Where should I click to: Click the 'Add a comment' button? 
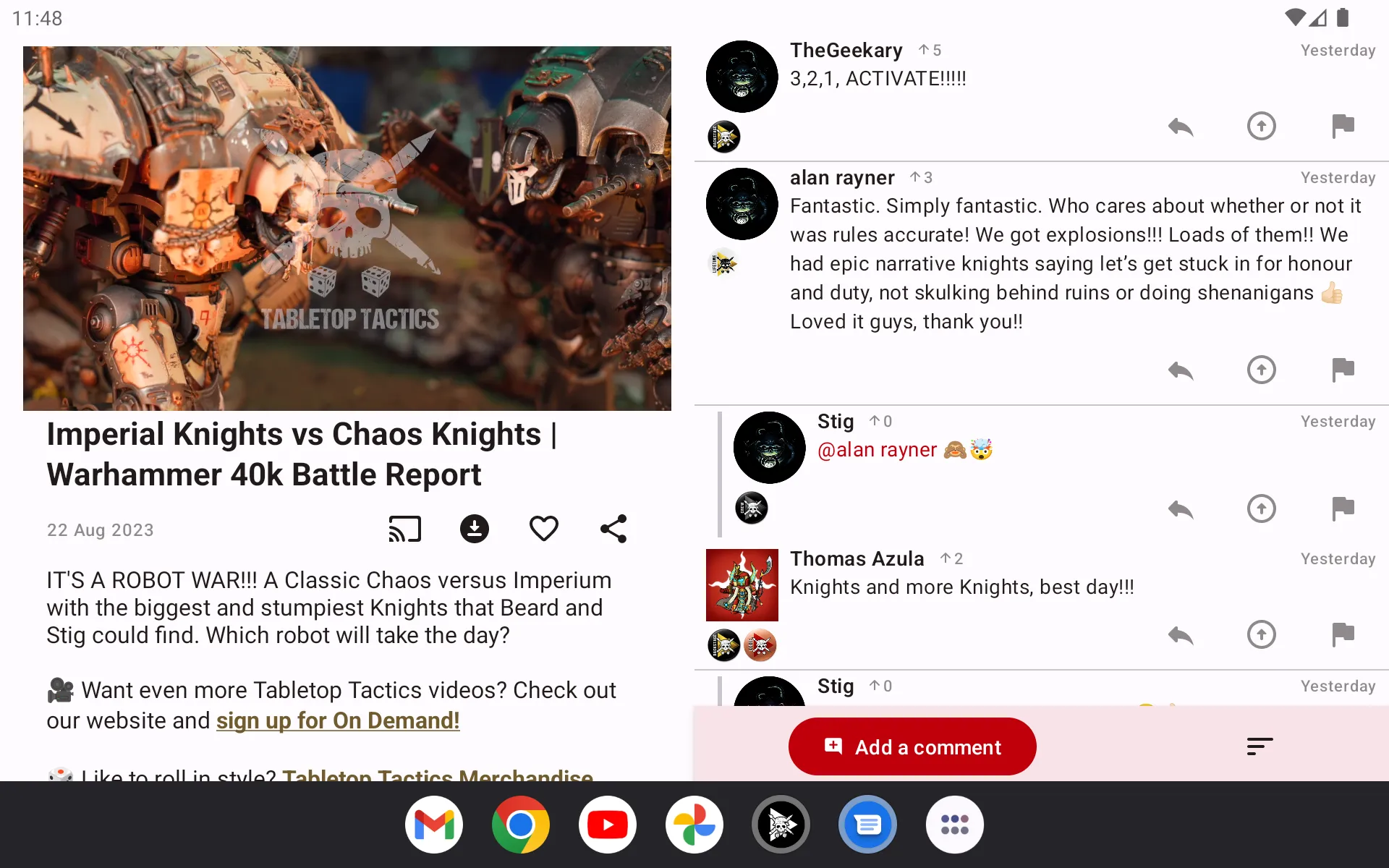[x=912, y=746]
